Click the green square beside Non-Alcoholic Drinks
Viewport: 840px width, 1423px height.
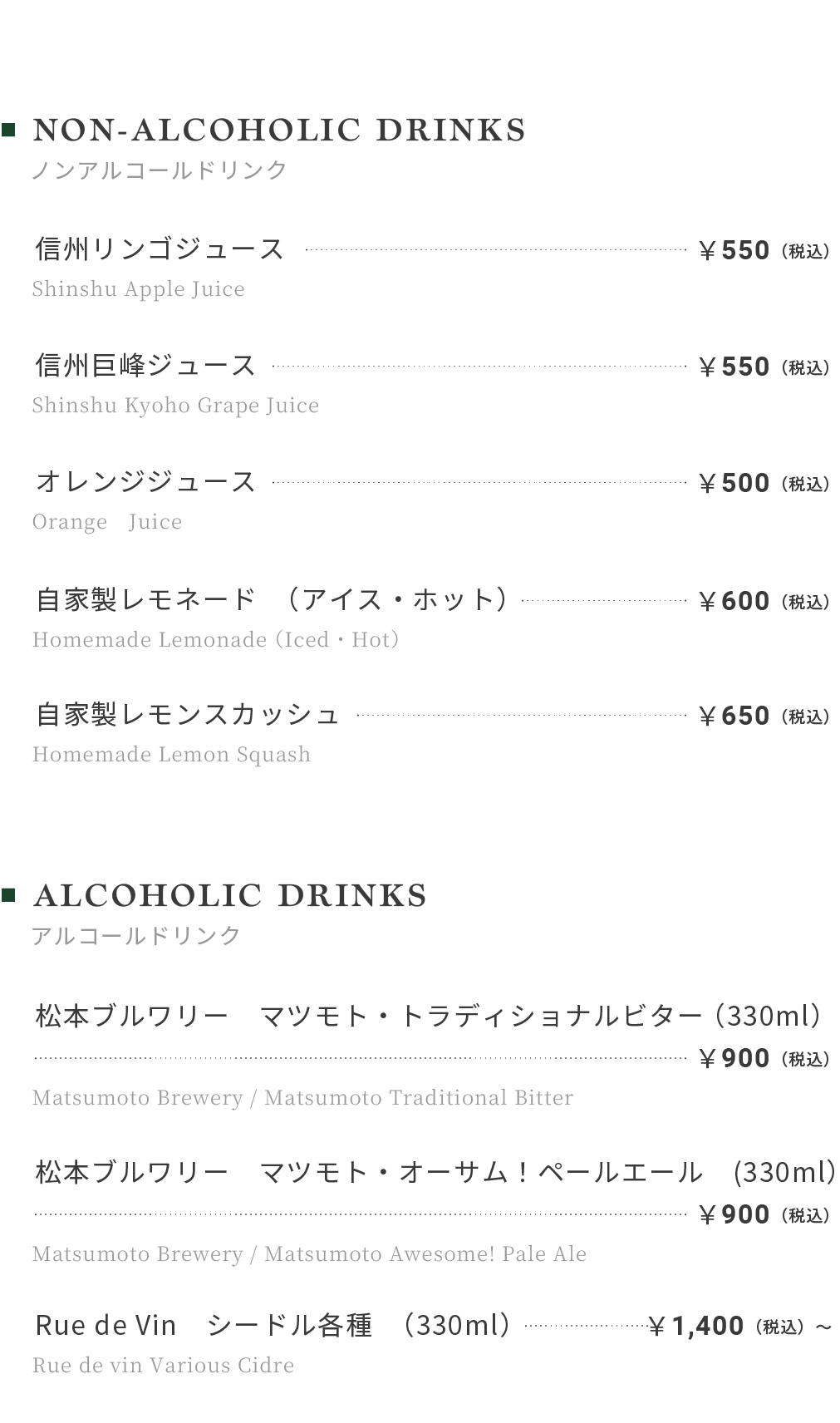[9, 130]
